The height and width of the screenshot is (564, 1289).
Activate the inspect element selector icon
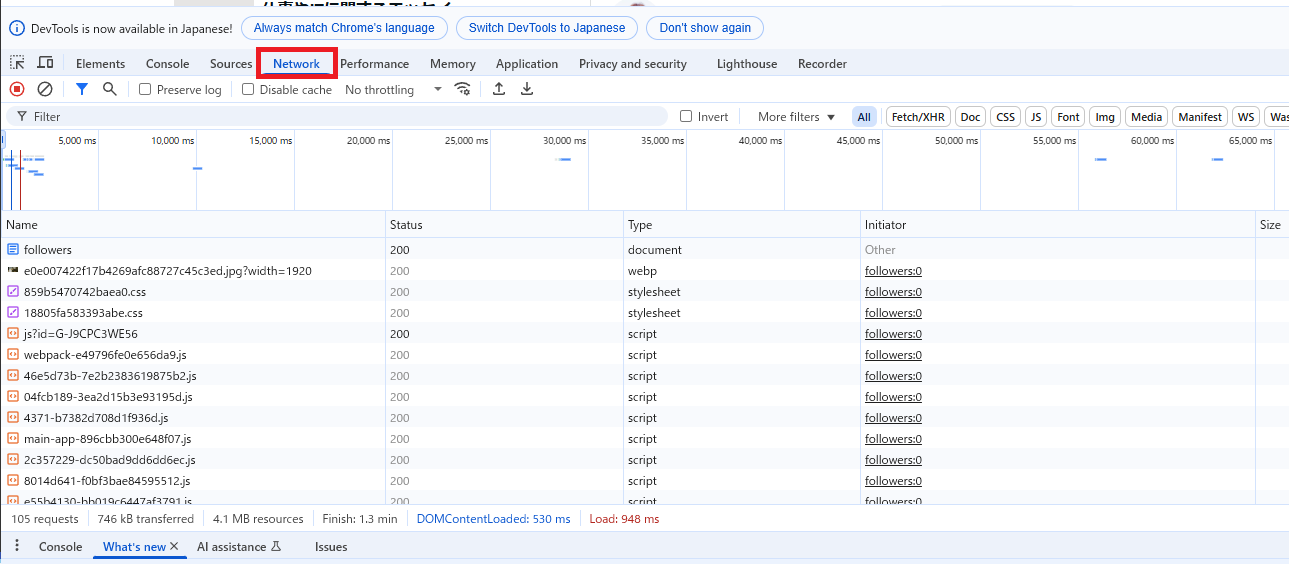(x=17, y=63)
